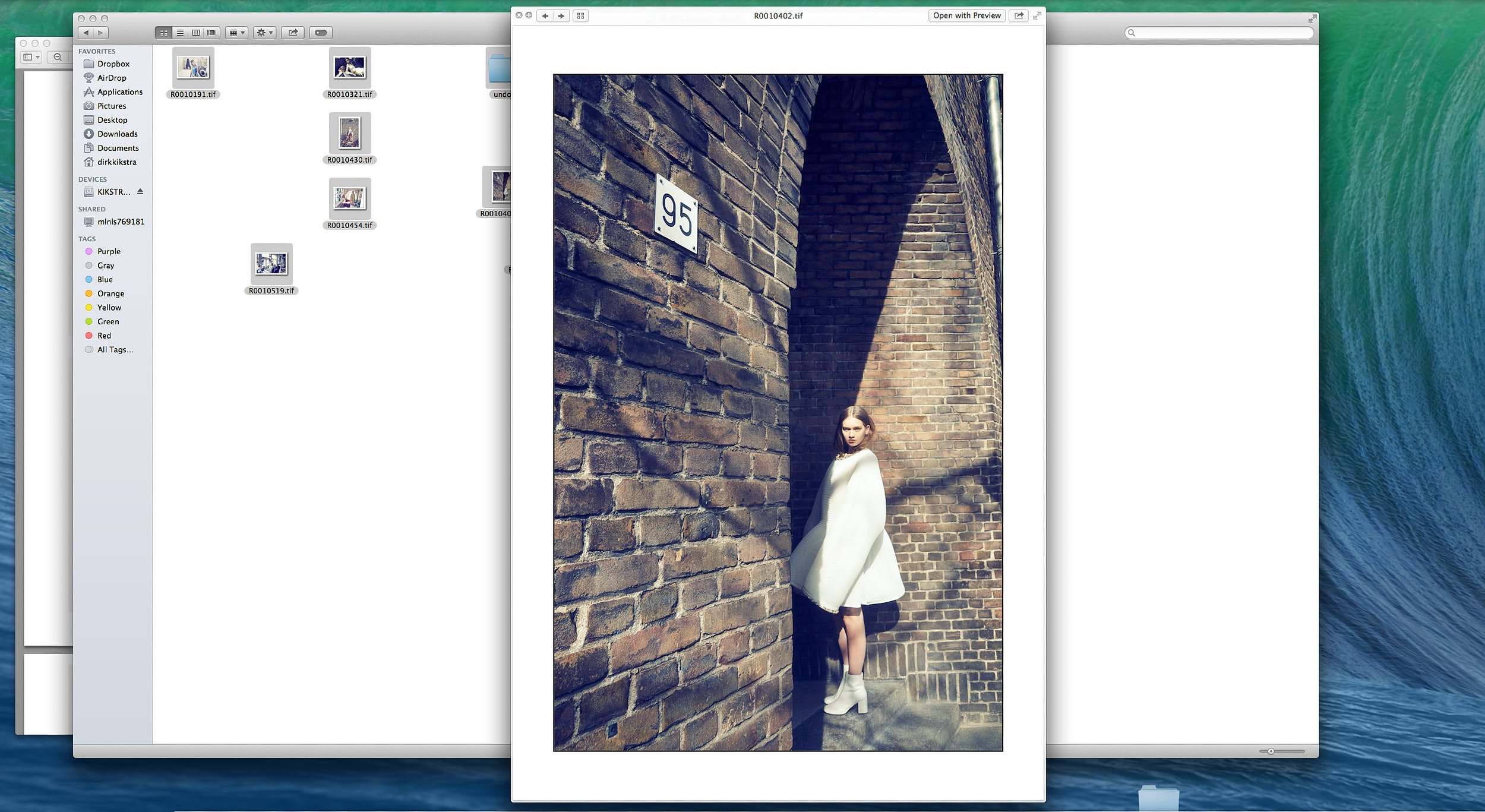
Task: Switch Finder to list view
Action: pyautogui.click(x=180, y=33)
